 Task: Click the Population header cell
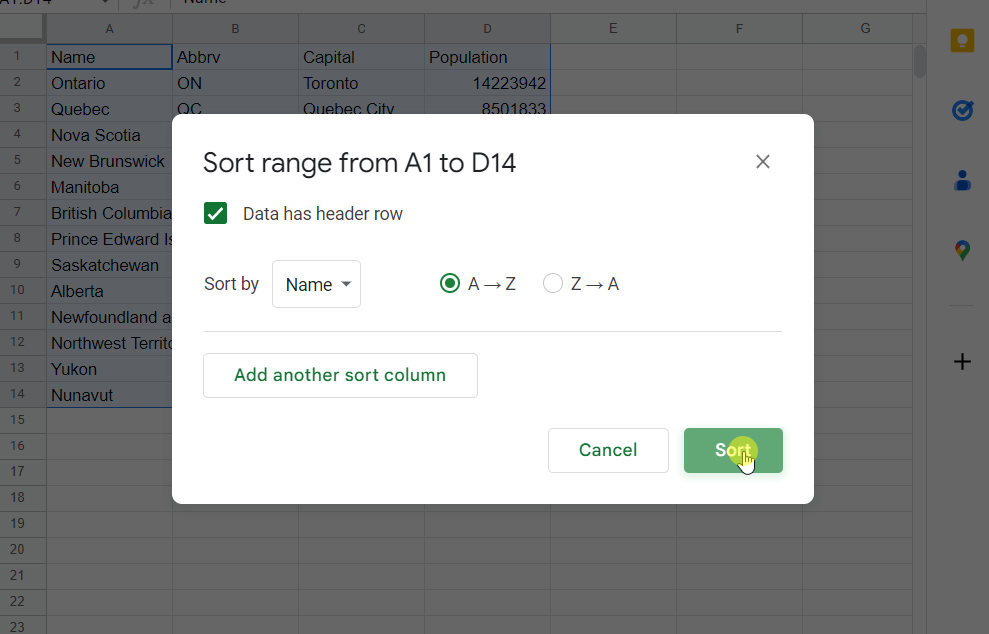[487, 57]
